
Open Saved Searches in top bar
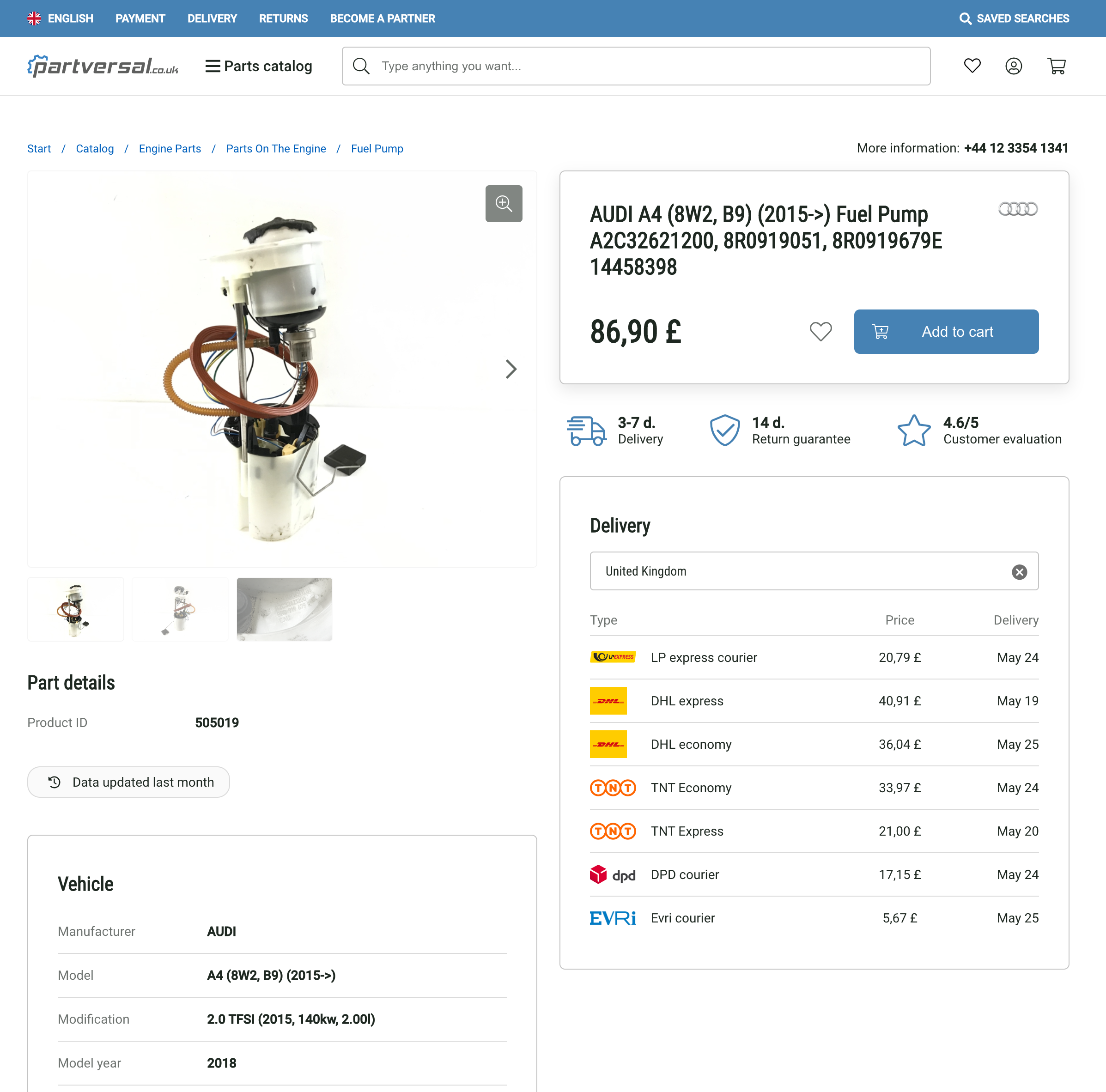1014,18
